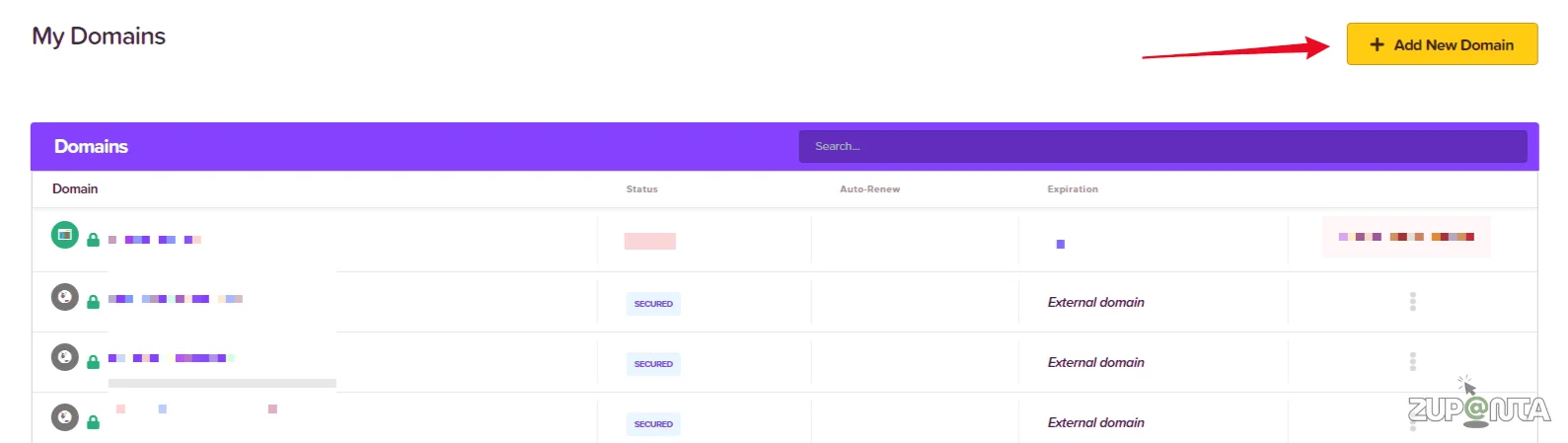Click the green padlock in third domain row
The height and width of the screenshot is (443, 1568).
(x=93, y=362)
